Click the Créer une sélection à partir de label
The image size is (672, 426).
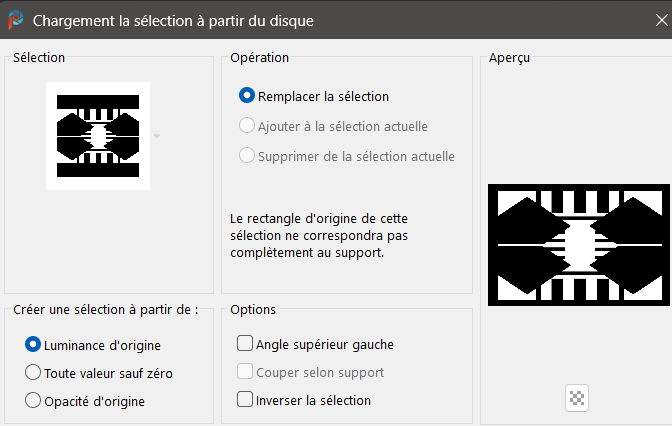tap(106, 309)
